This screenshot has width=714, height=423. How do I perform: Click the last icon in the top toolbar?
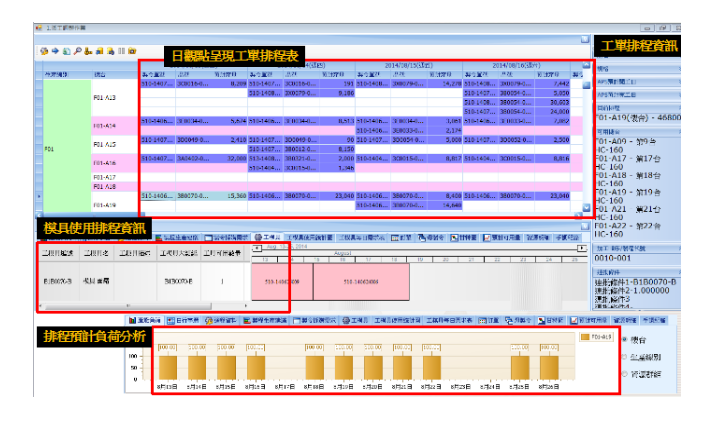click(132, 49)
